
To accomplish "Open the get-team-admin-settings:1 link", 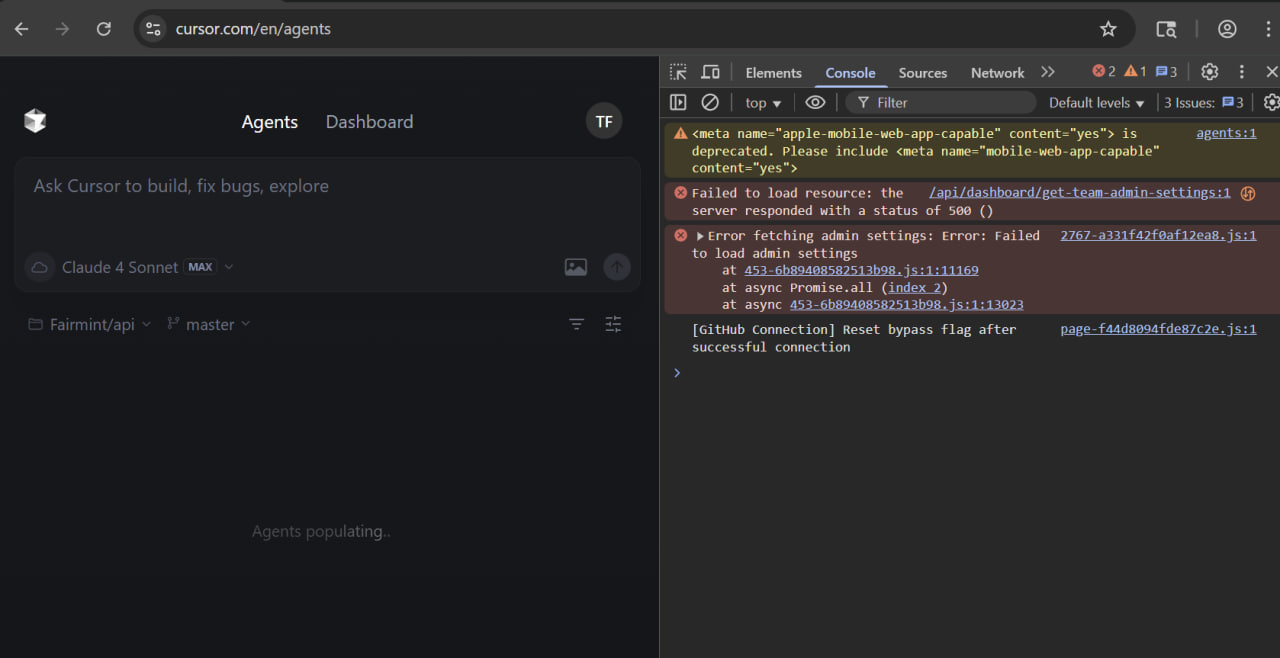I will coord(1079,192).
